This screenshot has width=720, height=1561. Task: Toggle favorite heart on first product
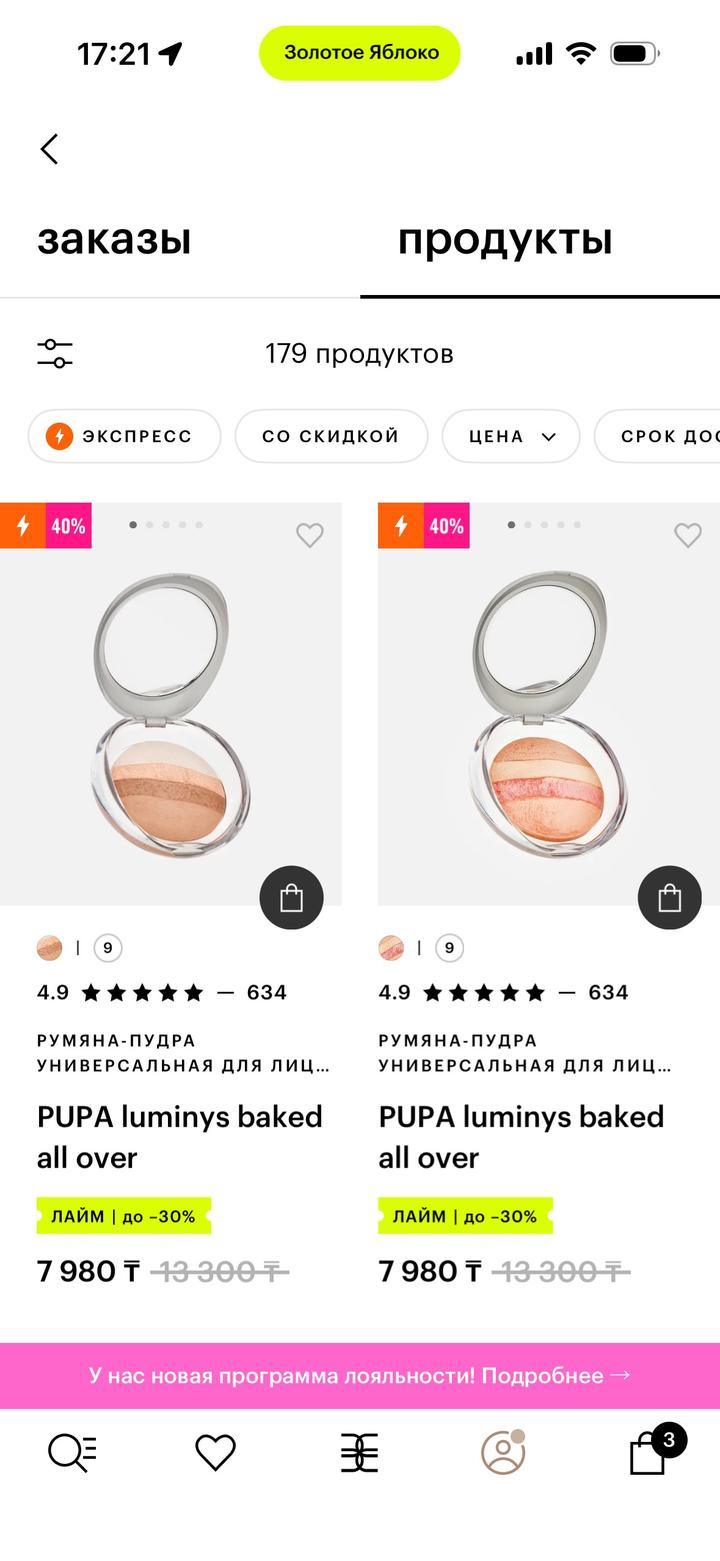[310, 535]
